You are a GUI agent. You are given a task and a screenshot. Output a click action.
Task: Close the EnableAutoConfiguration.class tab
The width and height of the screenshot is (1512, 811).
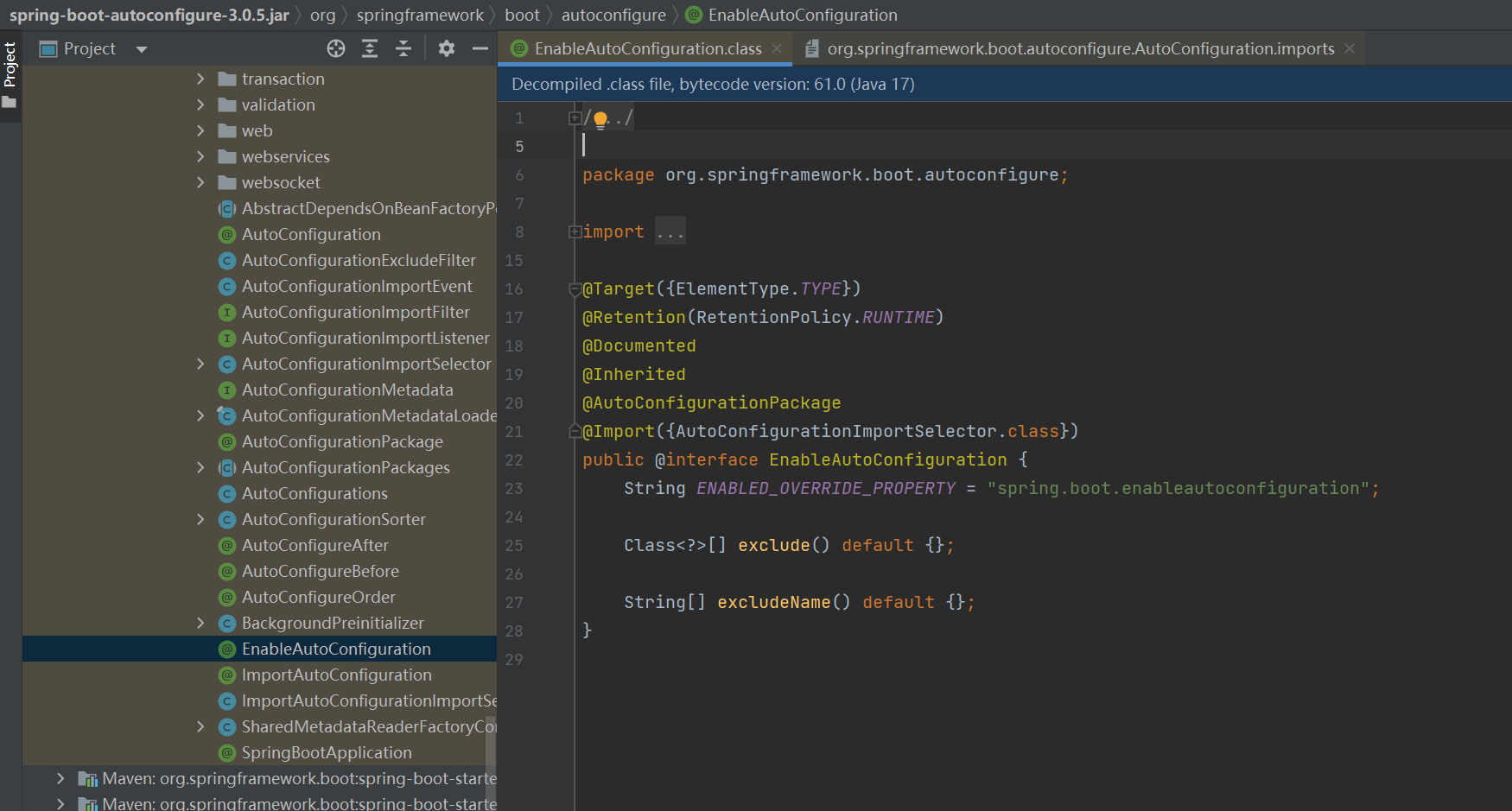tap(776, 48)
